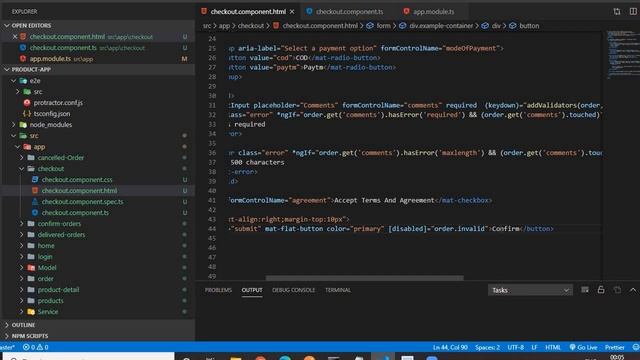
Task: Maximize the panel with the chevron-up icon
Action: tap(633, 290)
